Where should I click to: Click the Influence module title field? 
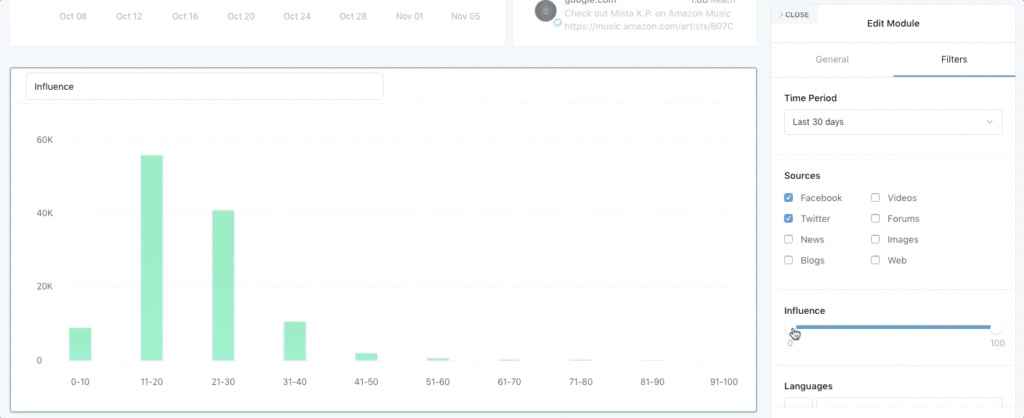tap(204, 86)
